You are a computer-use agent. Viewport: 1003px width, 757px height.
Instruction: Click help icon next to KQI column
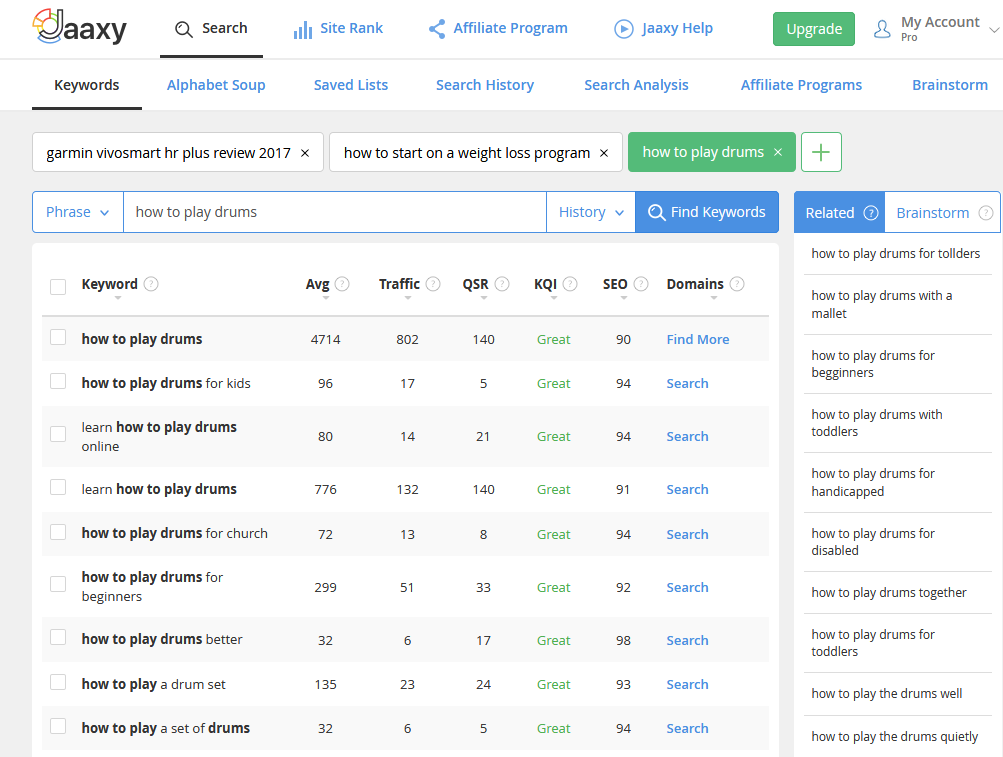[570, 283]
